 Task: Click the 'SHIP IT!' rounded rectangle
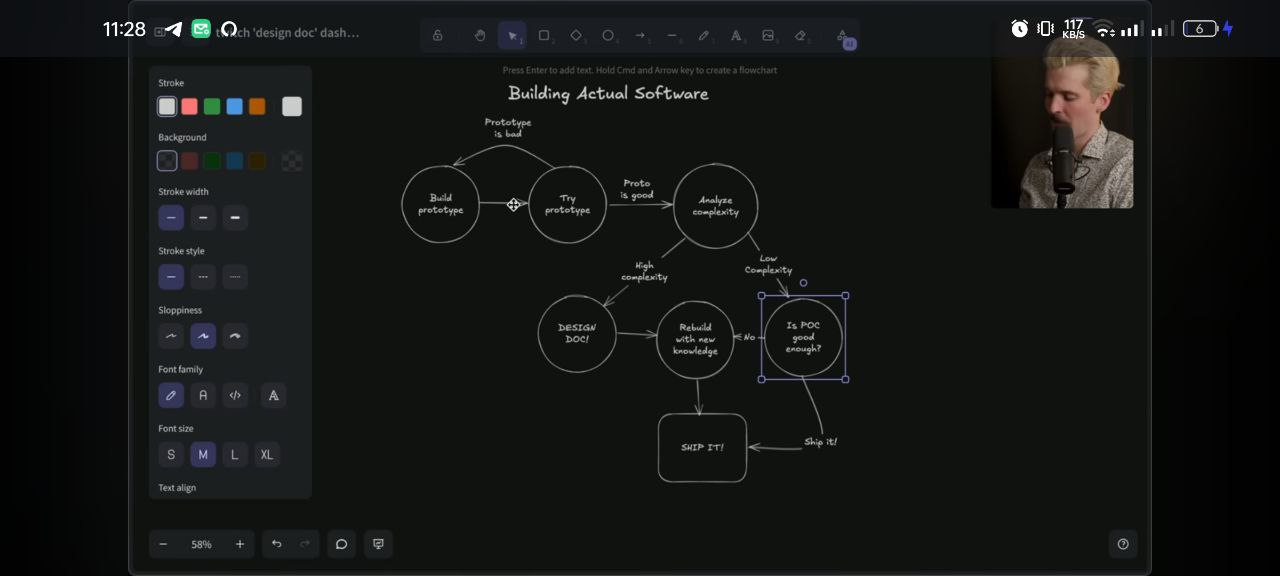pos(702,448)
